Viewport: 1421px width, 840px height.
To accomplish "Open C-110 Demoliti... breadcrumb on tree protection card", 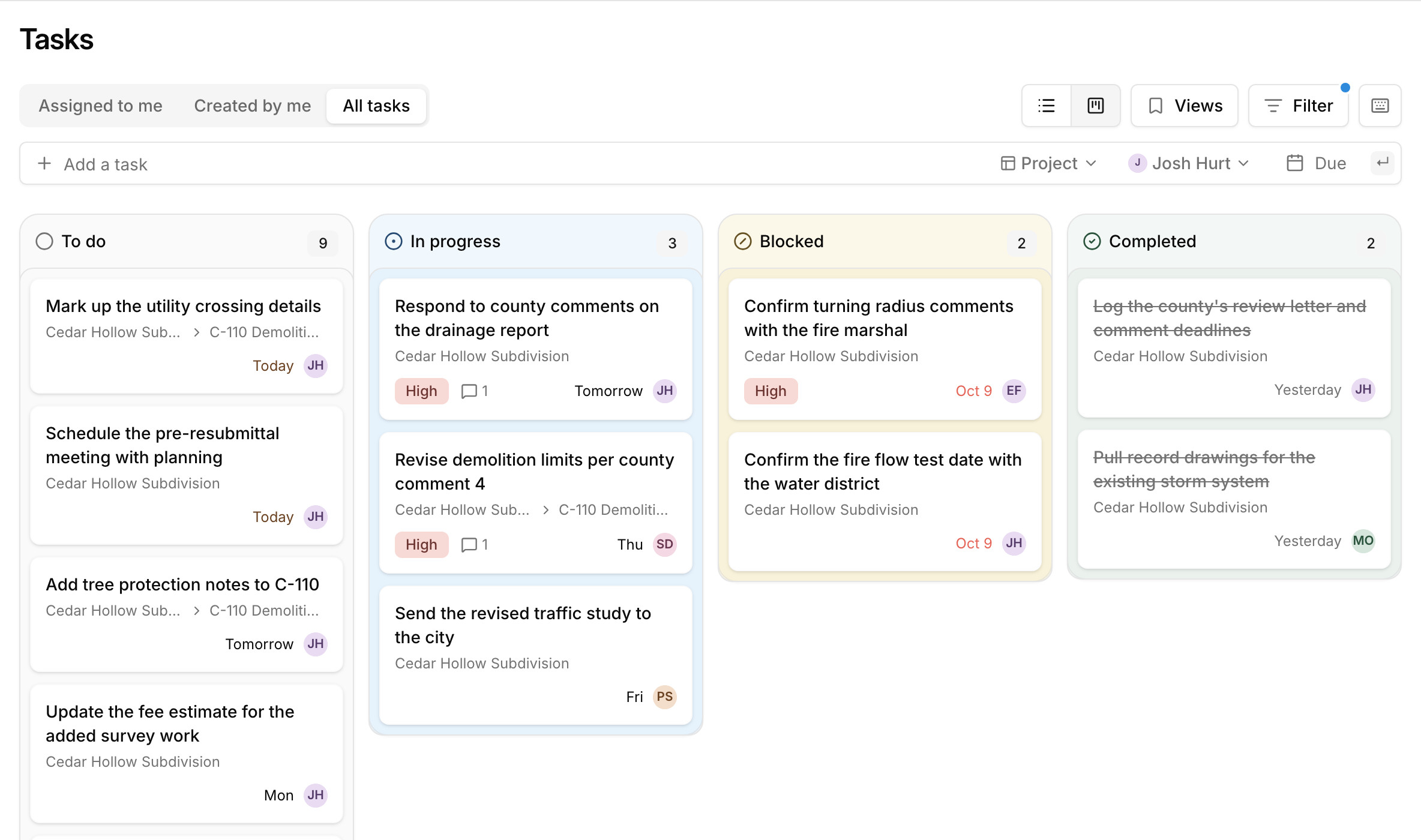I will click(x=264, y=611).
